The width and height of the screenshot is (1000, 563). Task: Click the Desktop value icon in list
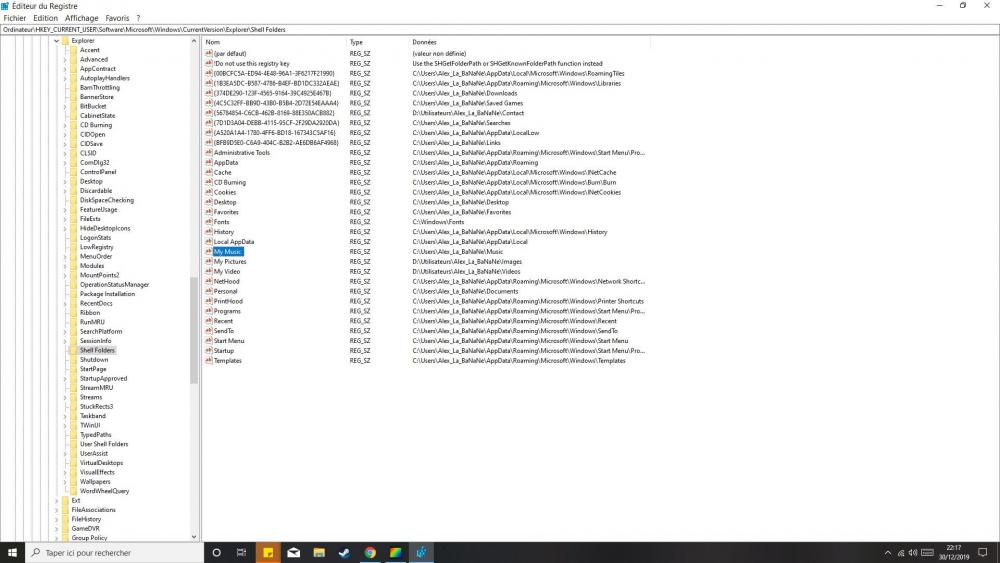[209, 202]
